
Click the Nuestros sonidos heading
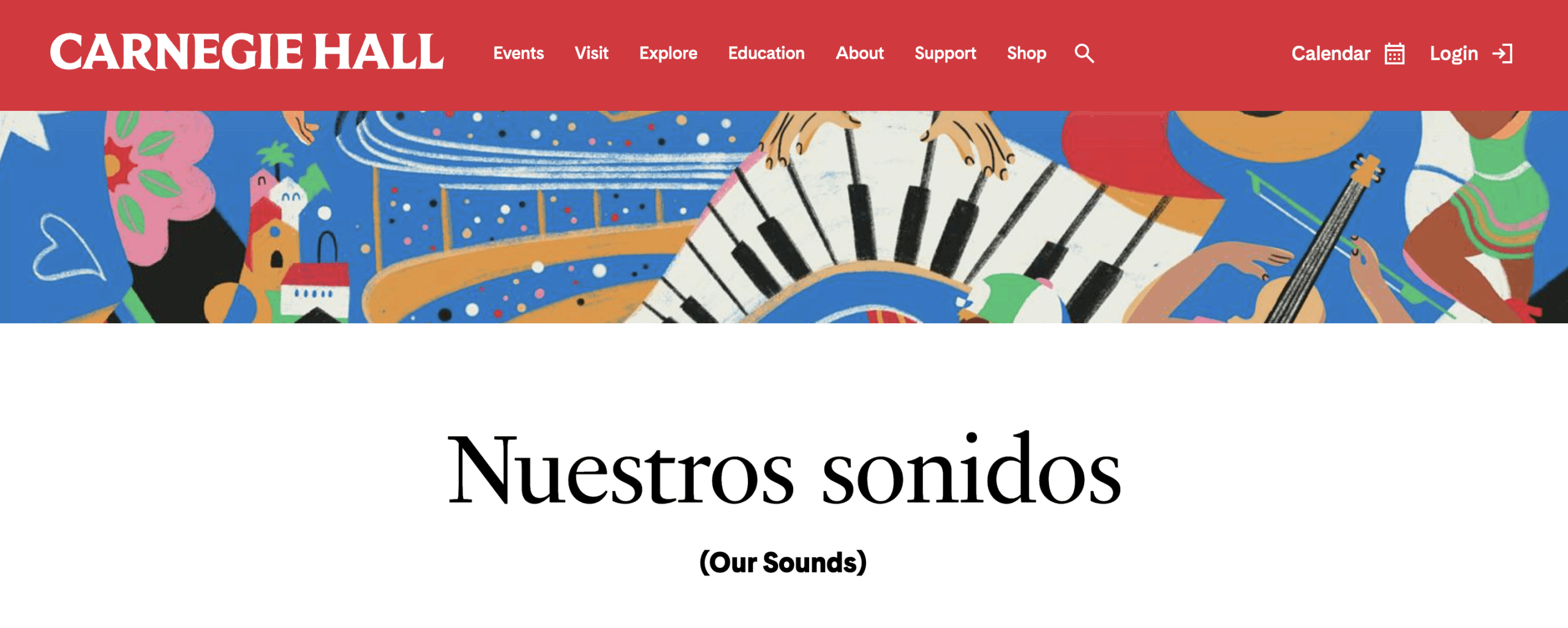pos(784,470)
